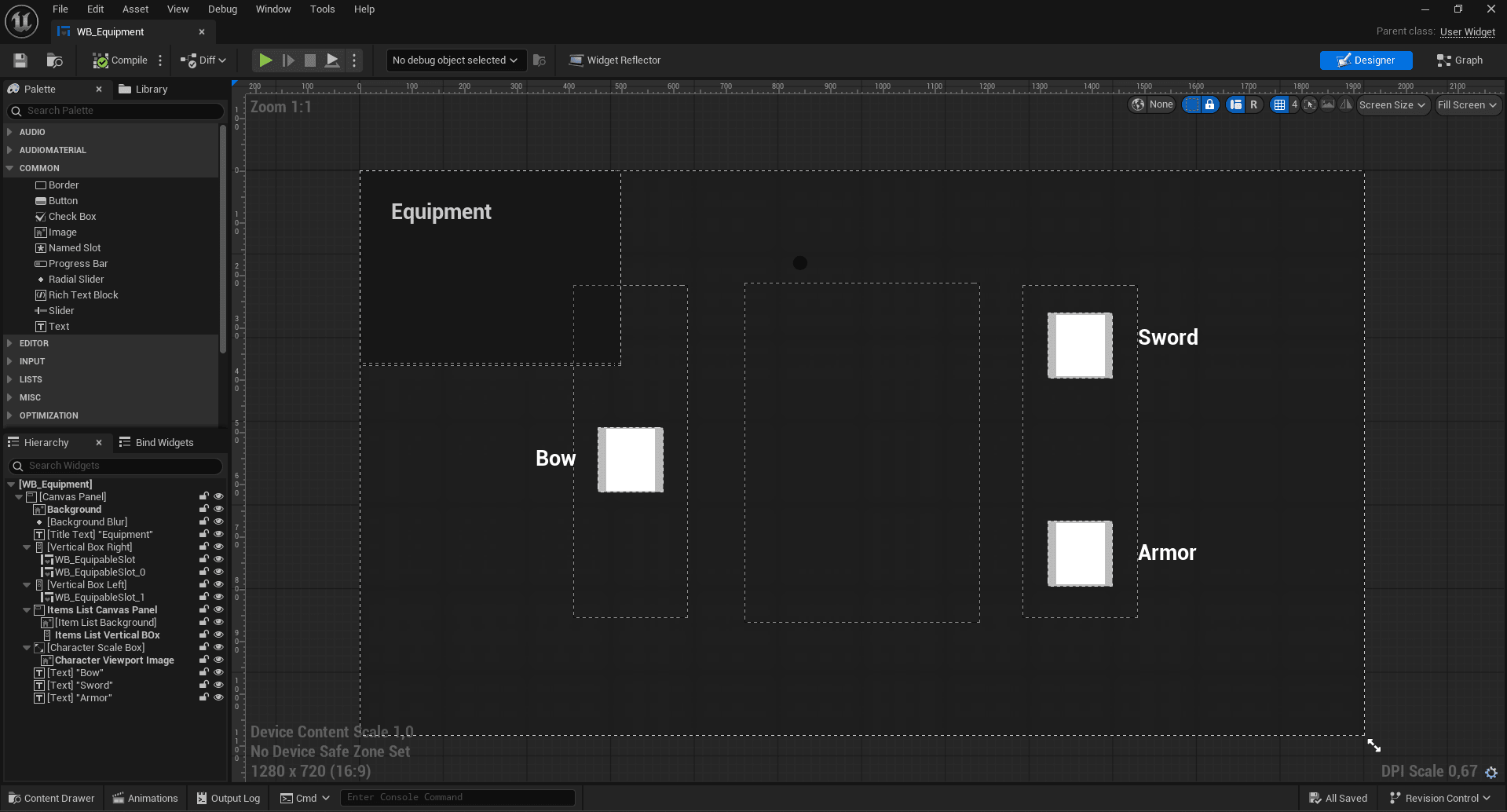The height and width of the screenshot is (812, 1507).
Task: Compile the widget blueprint
Action: pyautogui.click(x=120, y=60)
